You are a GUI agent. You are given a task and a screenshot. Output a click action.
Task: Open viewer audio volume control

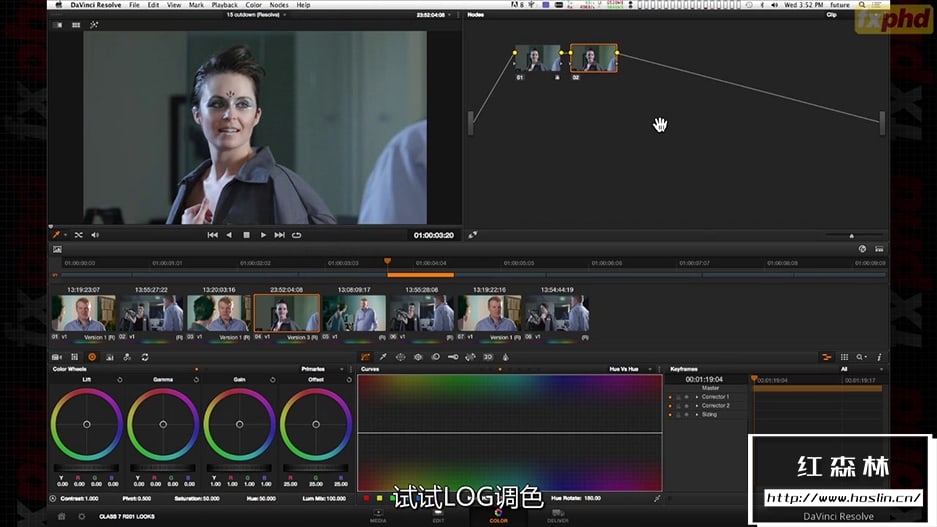point(95,235)
